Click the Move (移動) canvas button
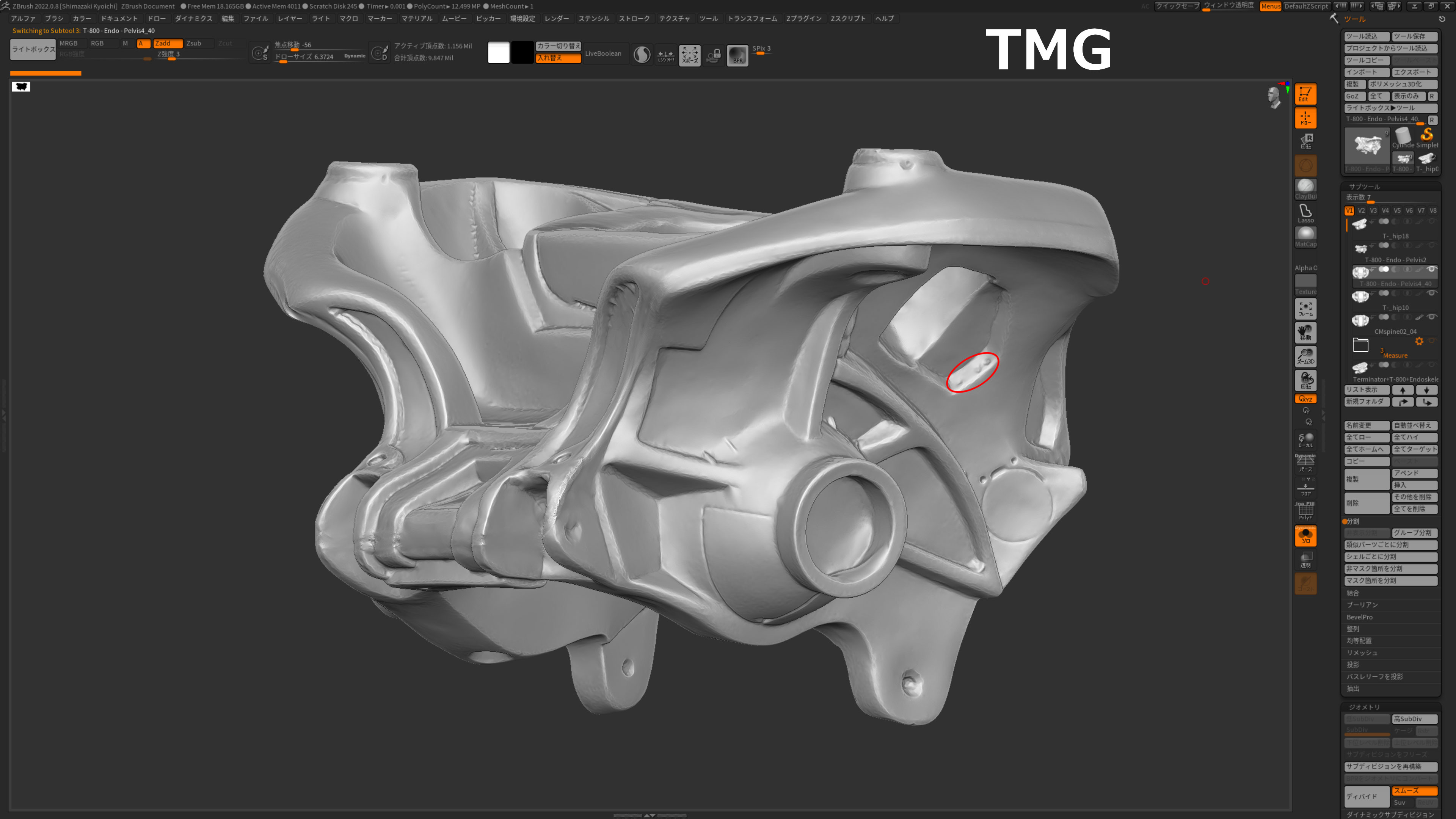 [1305, 333]
